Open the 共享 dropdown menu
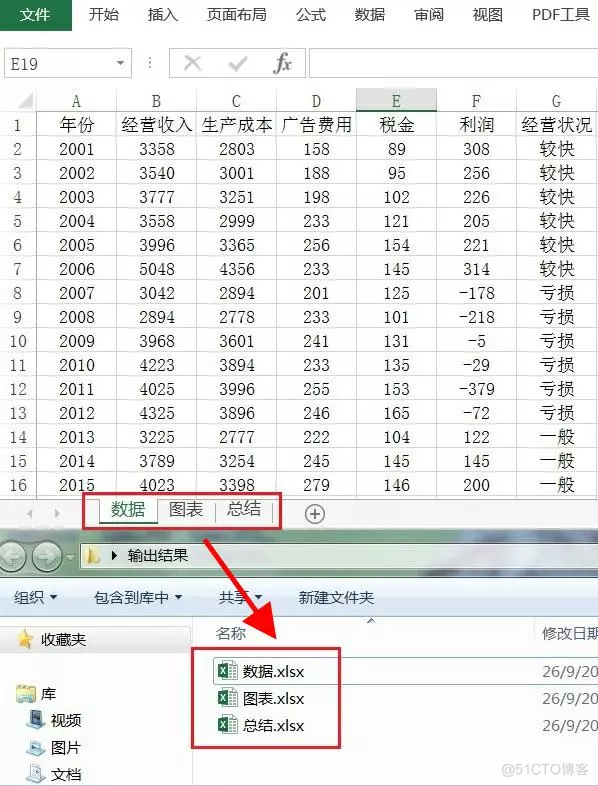The height and width of the screenshot is (786, 598). click(x=240, y=597)
